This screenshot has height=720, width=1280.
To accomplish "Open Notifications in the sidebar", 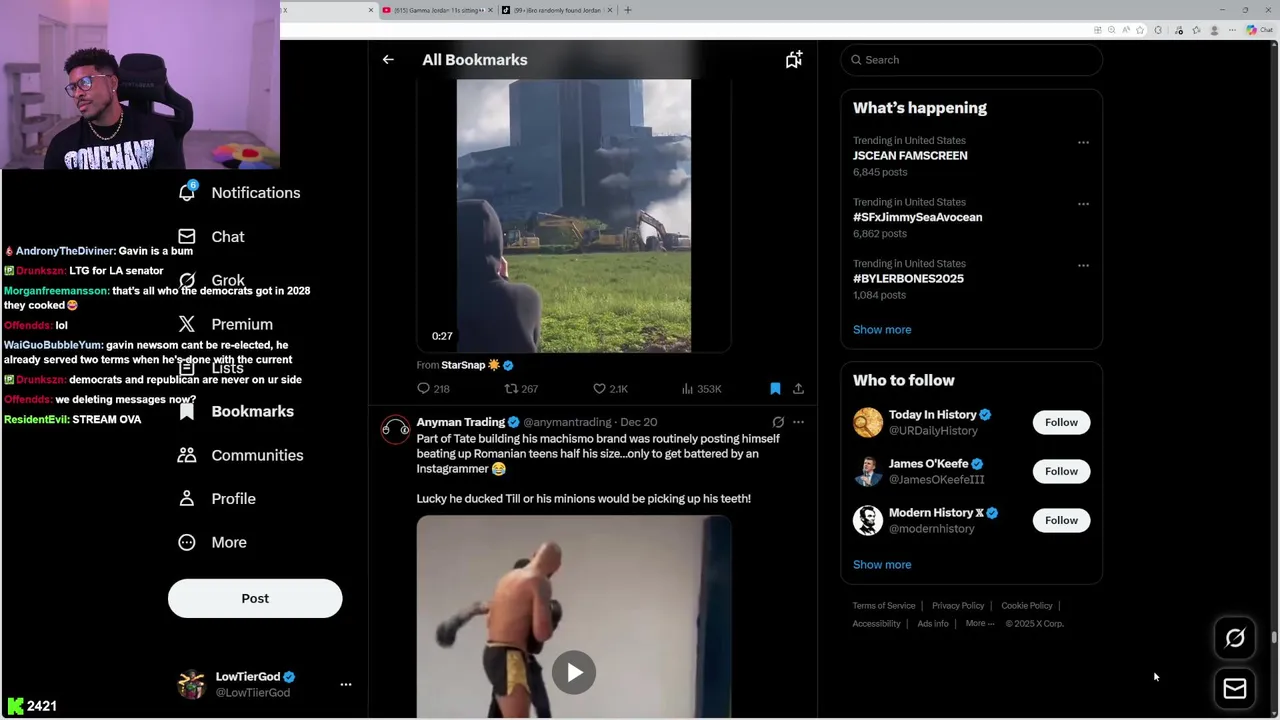I will tap(239, 193).
